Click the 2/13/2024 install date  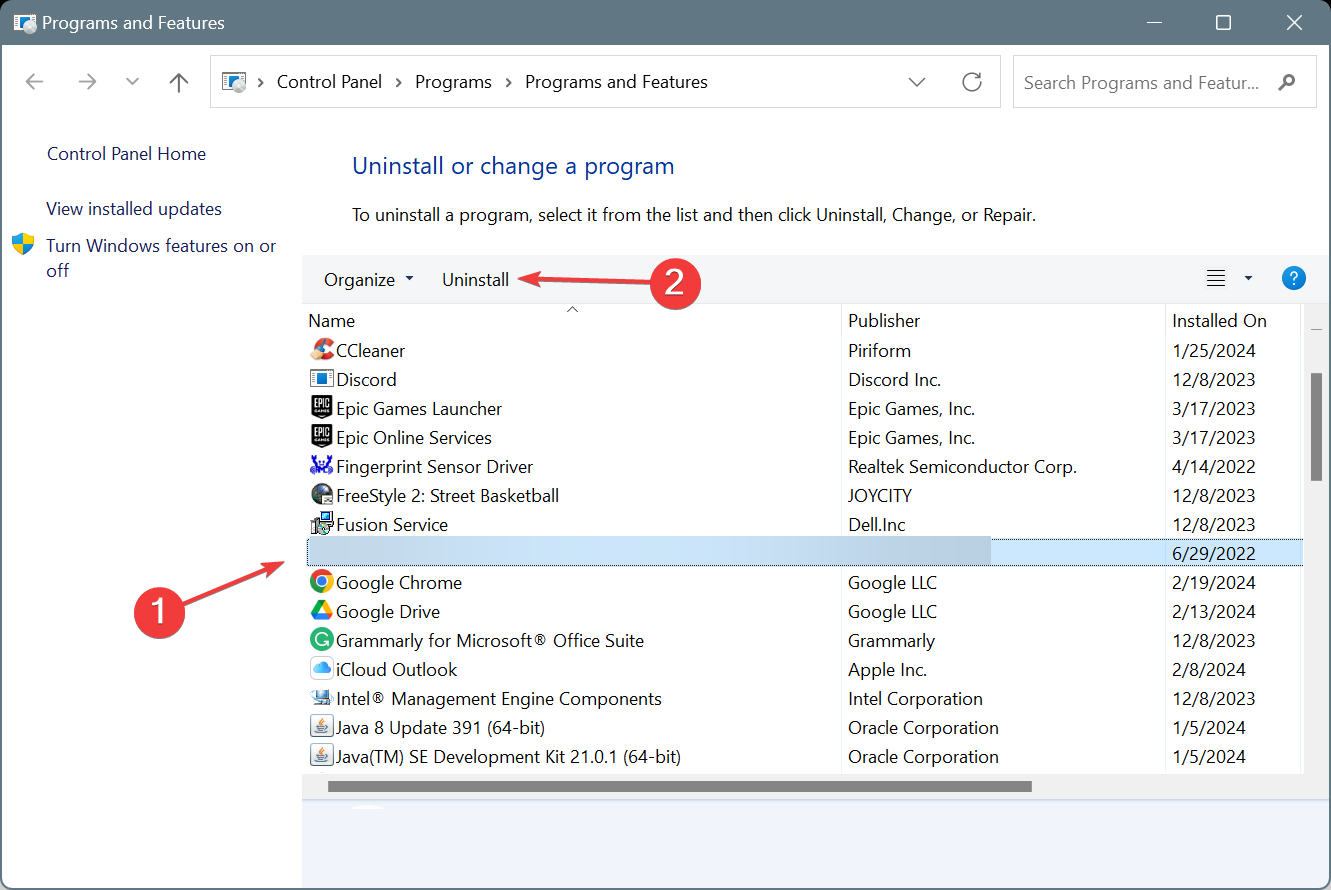(1213, 611)
